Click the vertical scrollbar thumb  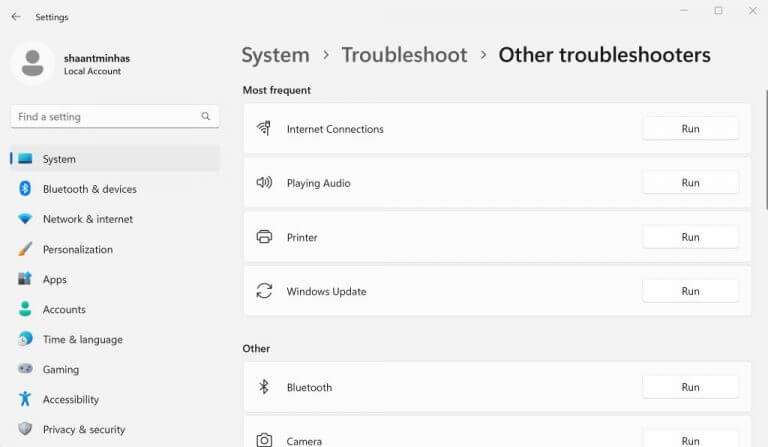point(766,149)
